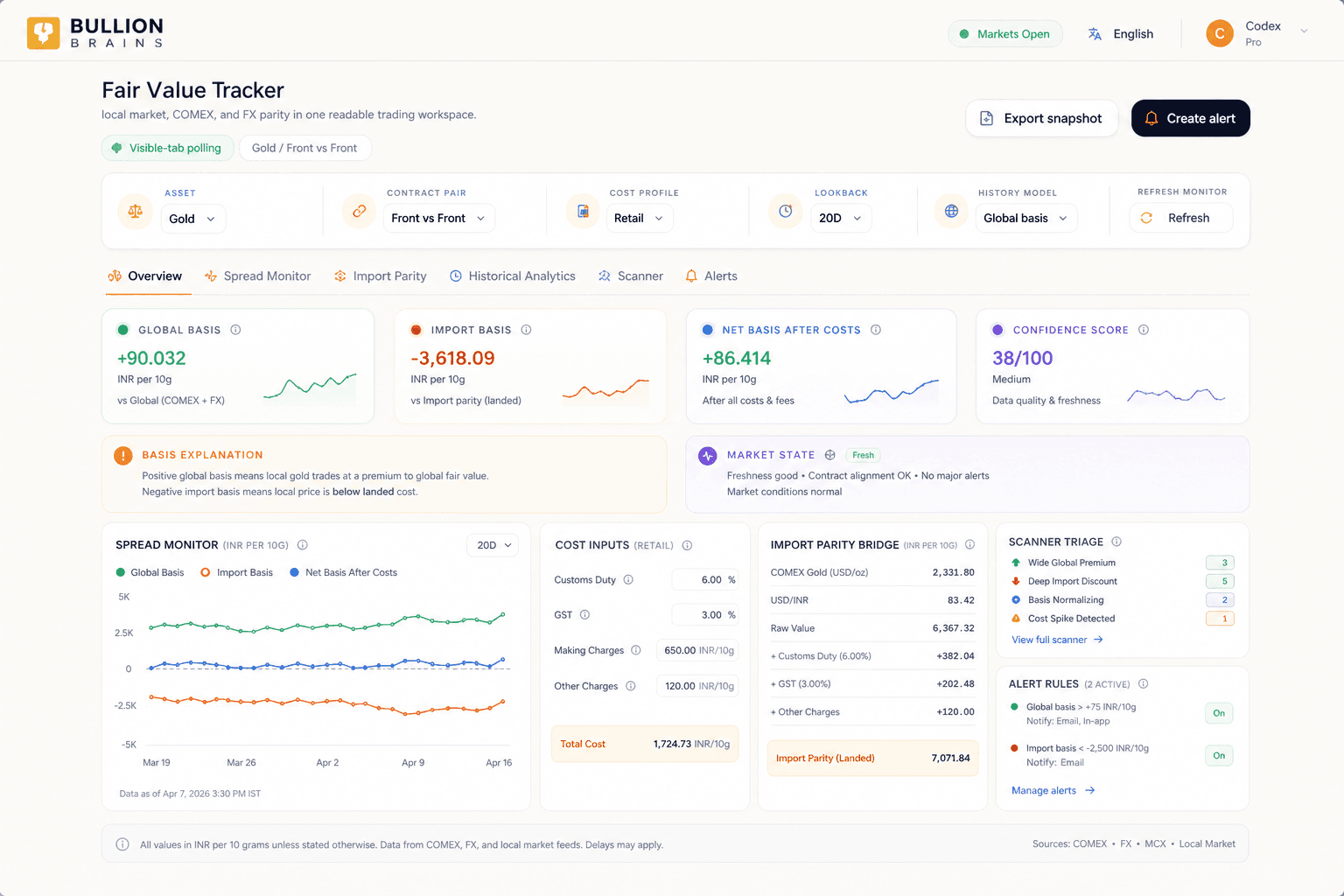
Task: Open the Asset Gold dropdown
Action: point(192,219)
